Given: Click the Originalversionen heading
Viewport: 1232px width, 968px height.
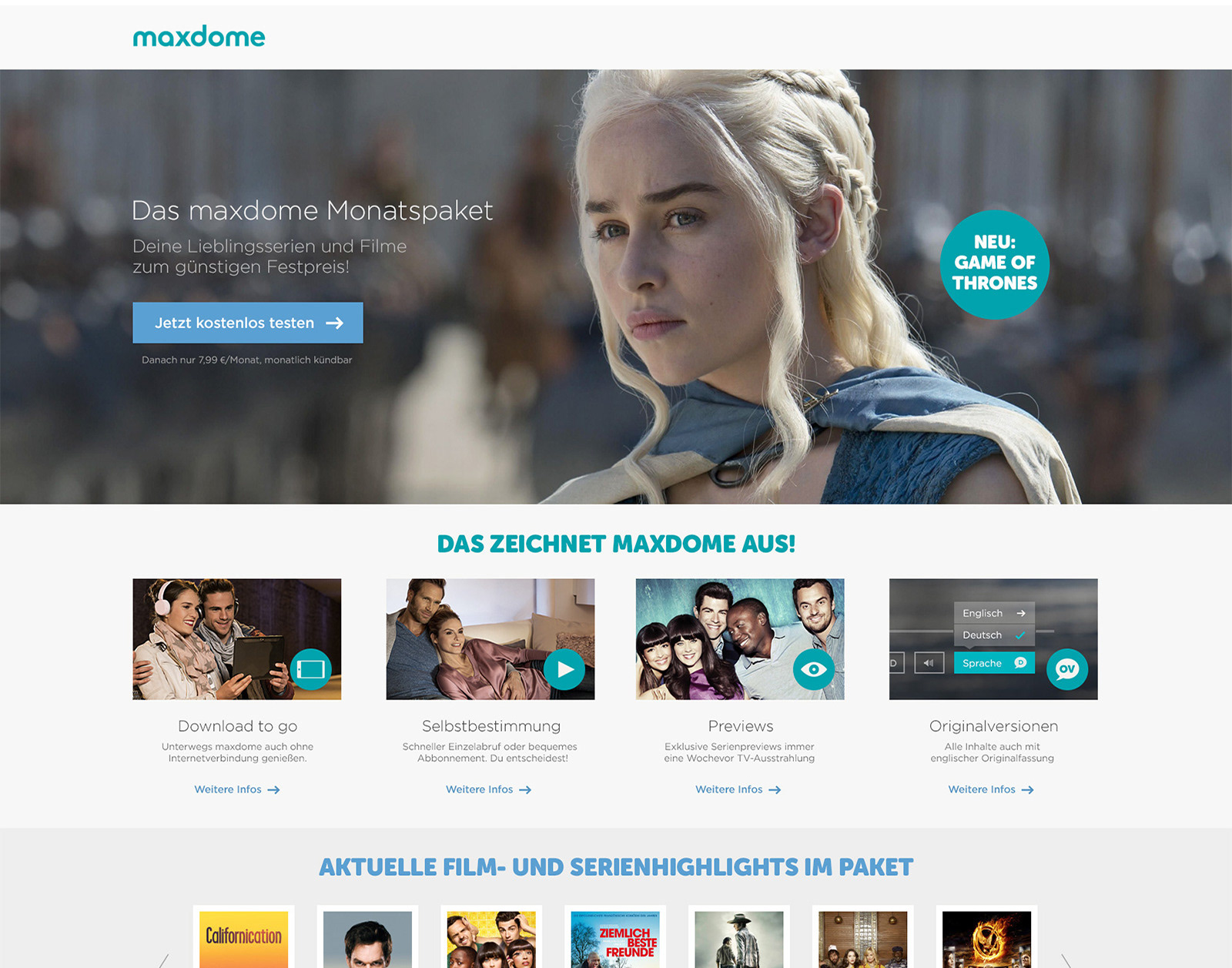Looking at the screenshot, I should tap(993, 726).
